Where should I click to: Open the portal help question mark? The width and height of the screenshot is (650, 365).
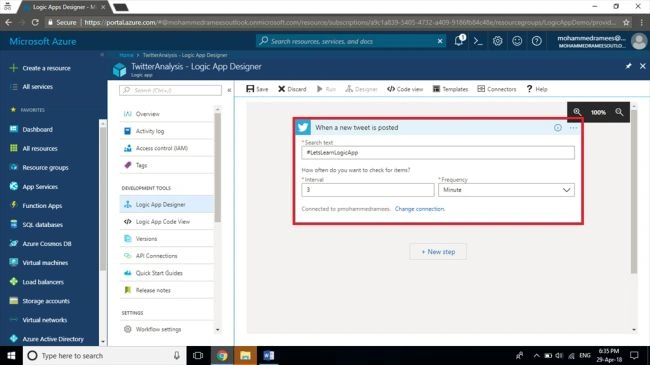coord(536,41)
